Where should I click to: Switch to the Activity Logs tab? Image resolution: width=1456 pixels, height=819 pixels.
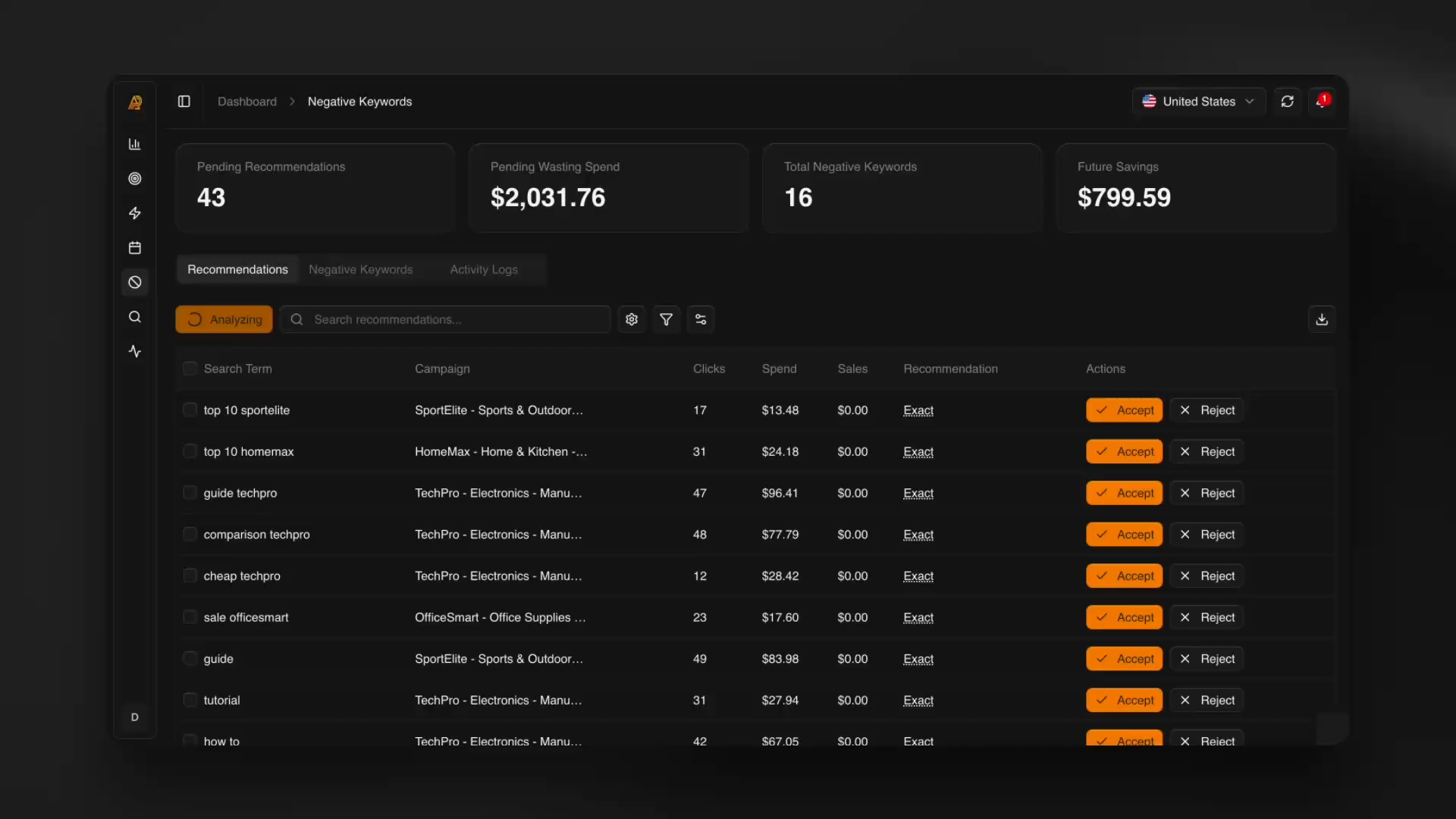pyautogui.click(x=484, y=270)
